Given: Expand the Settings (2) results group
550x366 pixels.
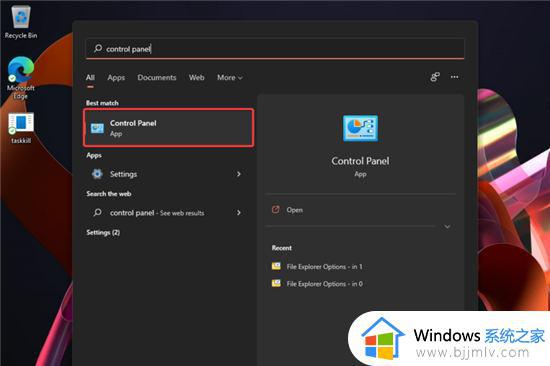Looking at the screenshot, I should point(103,232).
